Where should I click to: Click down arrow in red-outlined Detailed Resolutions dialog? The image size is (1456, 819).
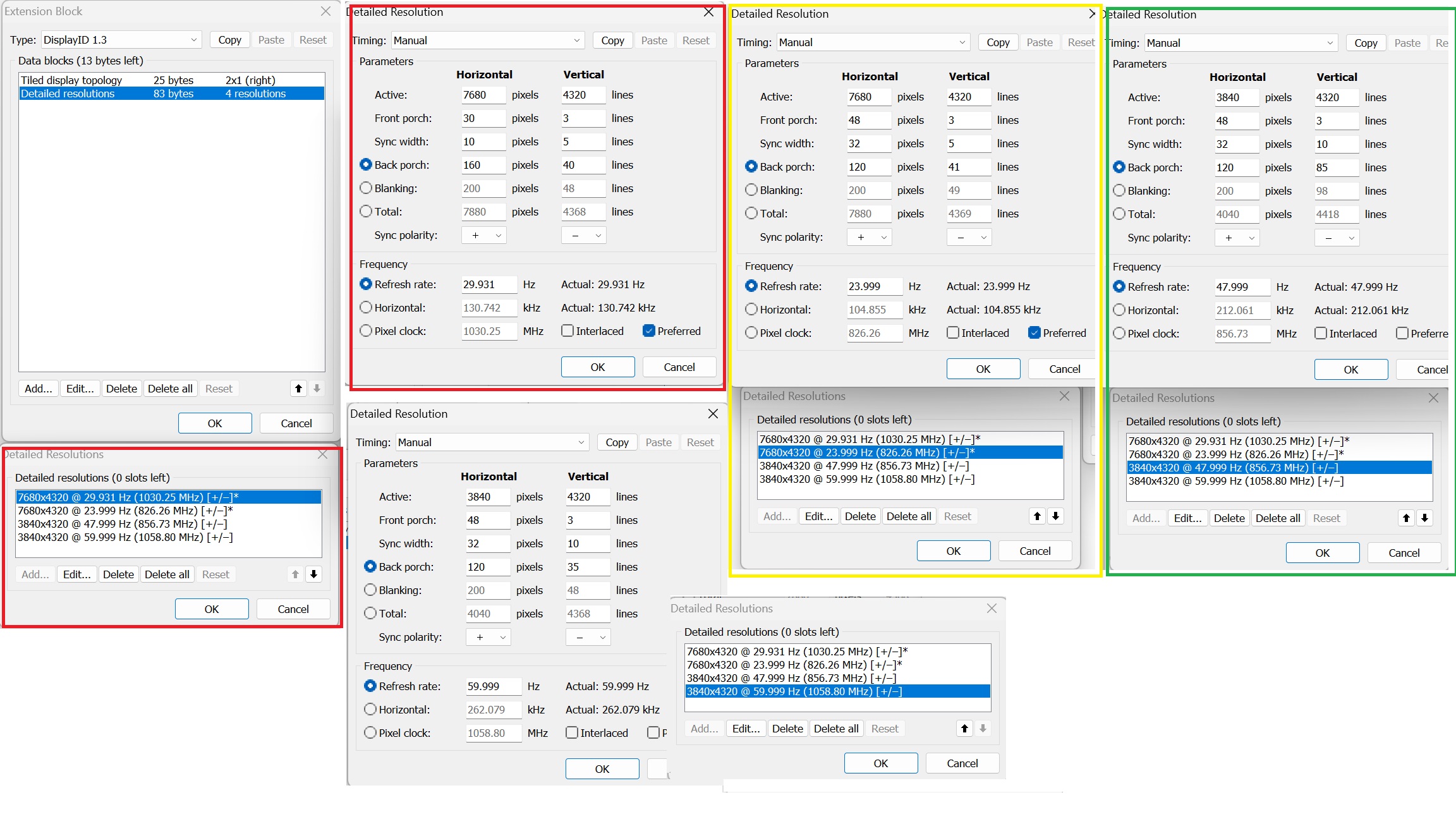(x=313, y=574)
